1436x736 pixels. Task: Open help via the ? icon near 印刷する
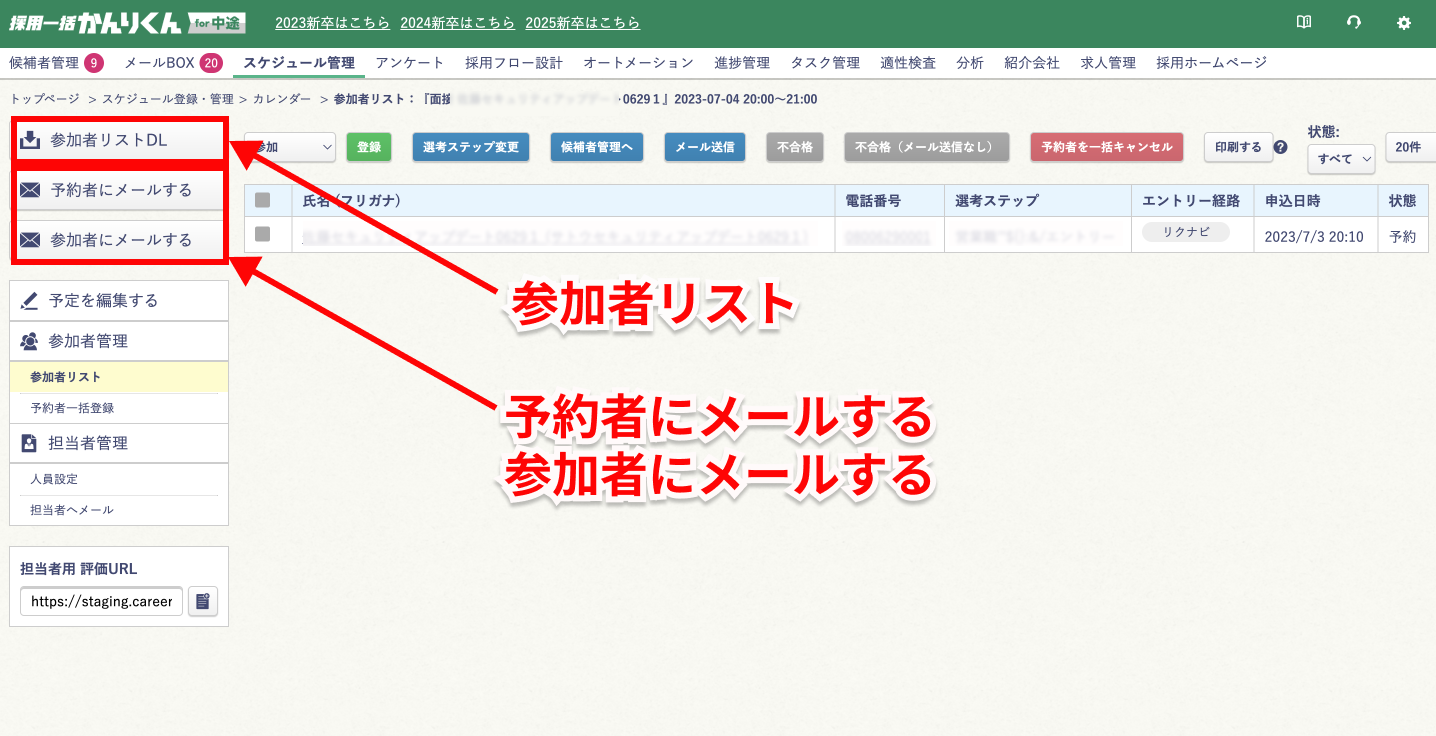click(x=1280, y=147)
